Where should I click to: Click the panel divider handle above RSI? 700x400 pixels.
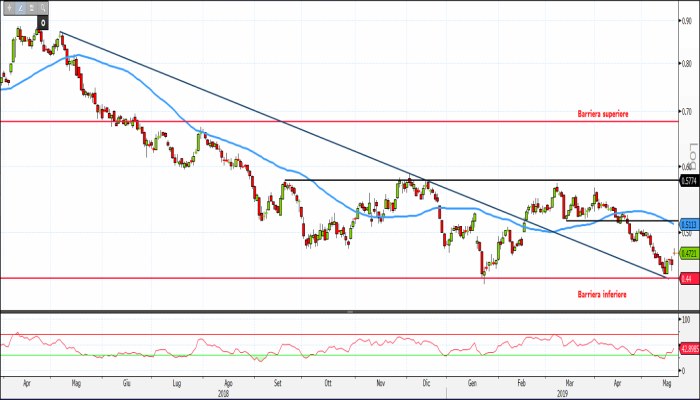[x=349, y=313]
